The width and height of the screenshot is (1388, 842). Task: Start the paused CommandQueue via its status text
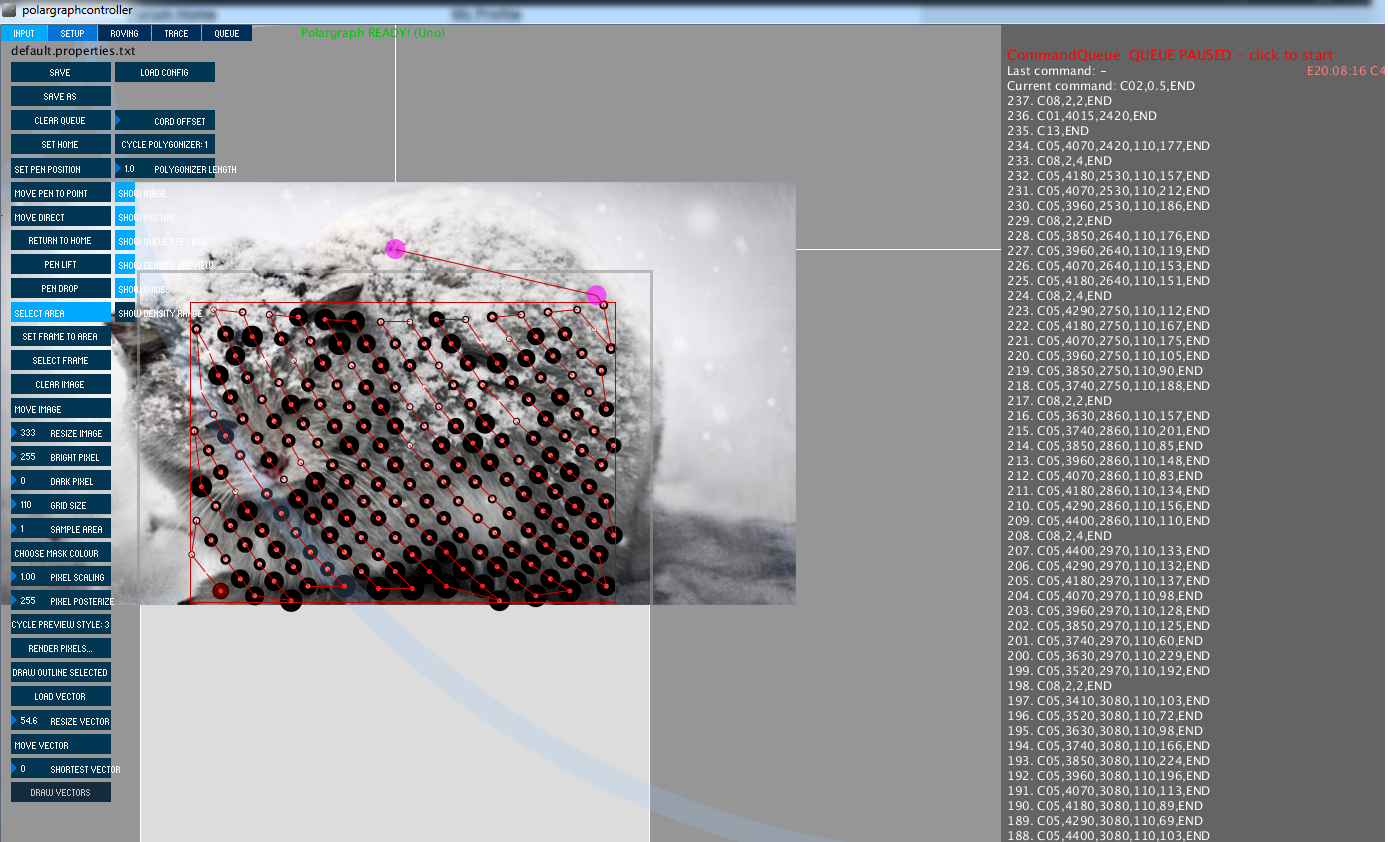[x=1170, y=55]
